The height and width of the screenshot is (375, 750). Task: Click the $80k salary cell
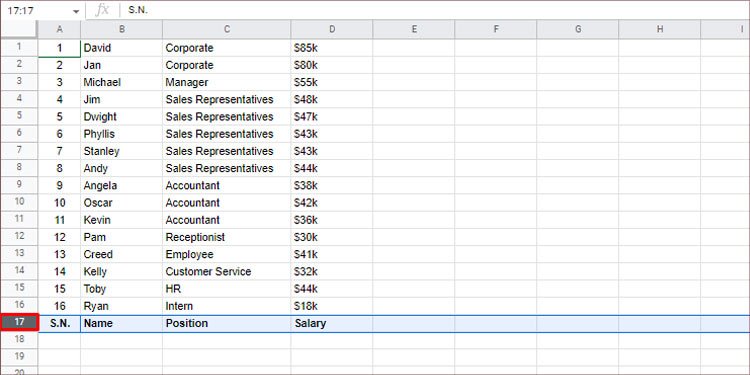[332, 65]
